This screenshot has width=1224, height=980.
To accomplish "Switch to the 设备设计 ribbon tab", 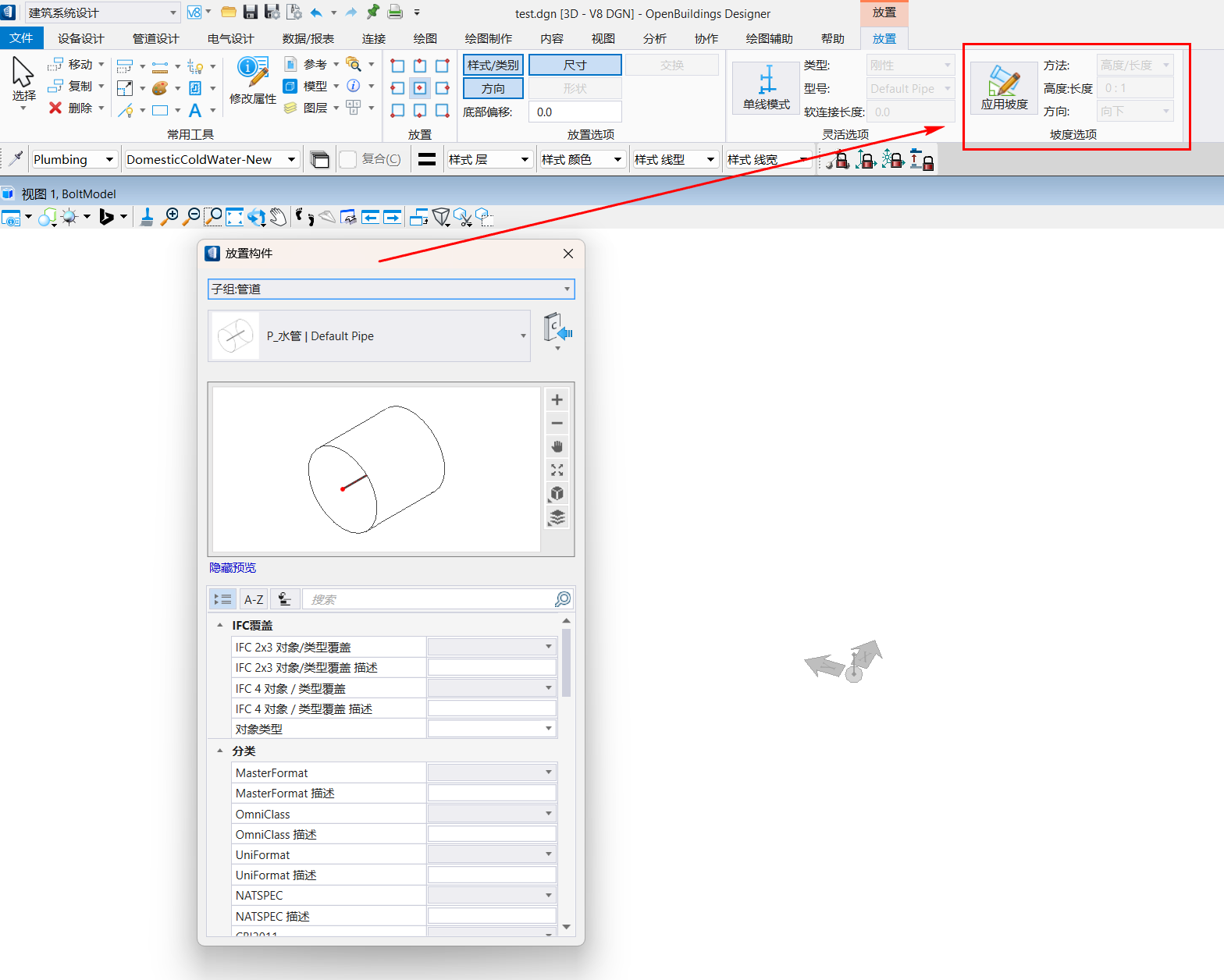I will coord(81,38).
